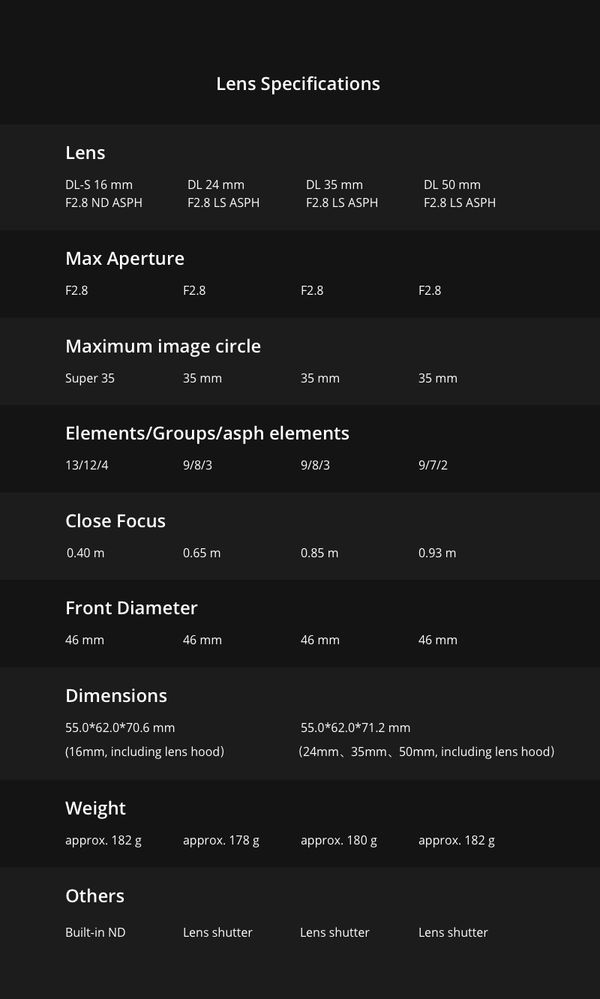600x999 pixels.
Task: Click the 9/7/2 elements value
Action: pyautogui.click(x=433, y=465)
